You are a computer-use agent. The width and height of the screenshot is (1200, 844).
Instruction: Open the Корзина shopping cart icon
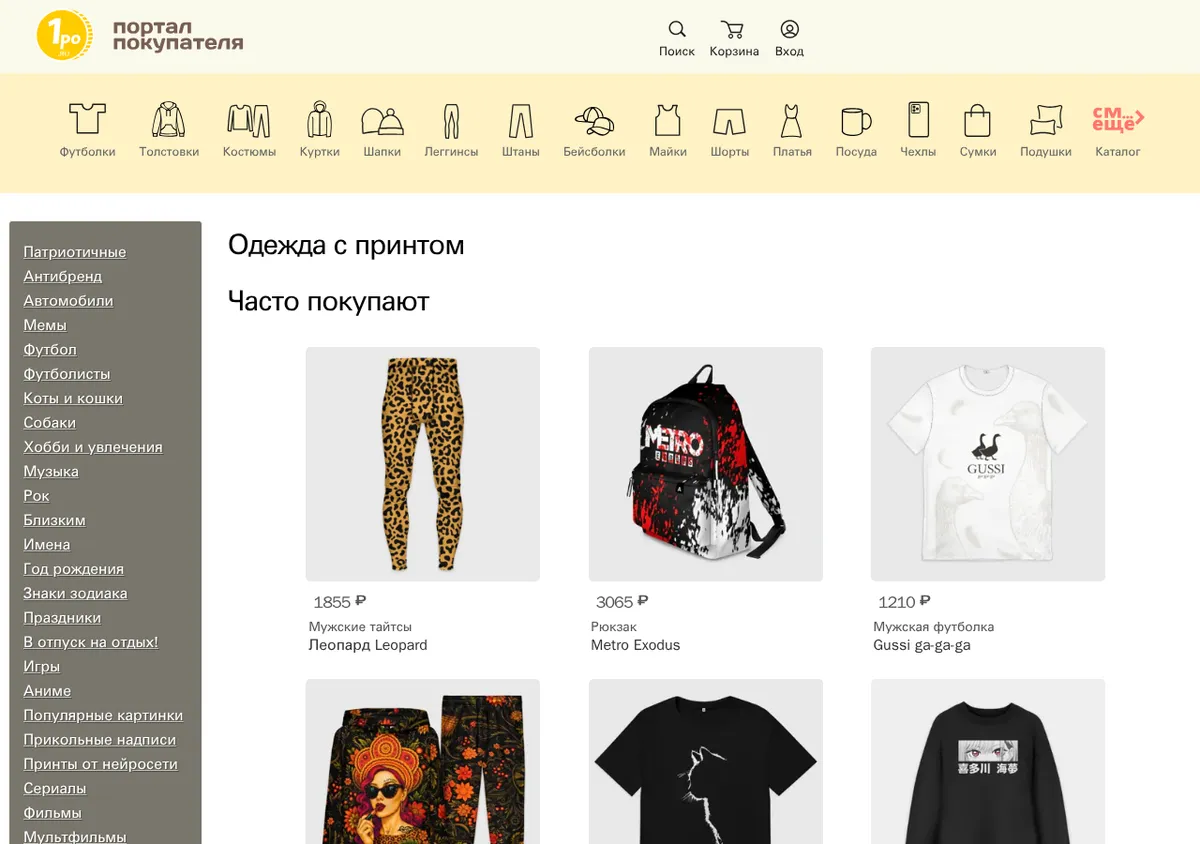[733, 29]
